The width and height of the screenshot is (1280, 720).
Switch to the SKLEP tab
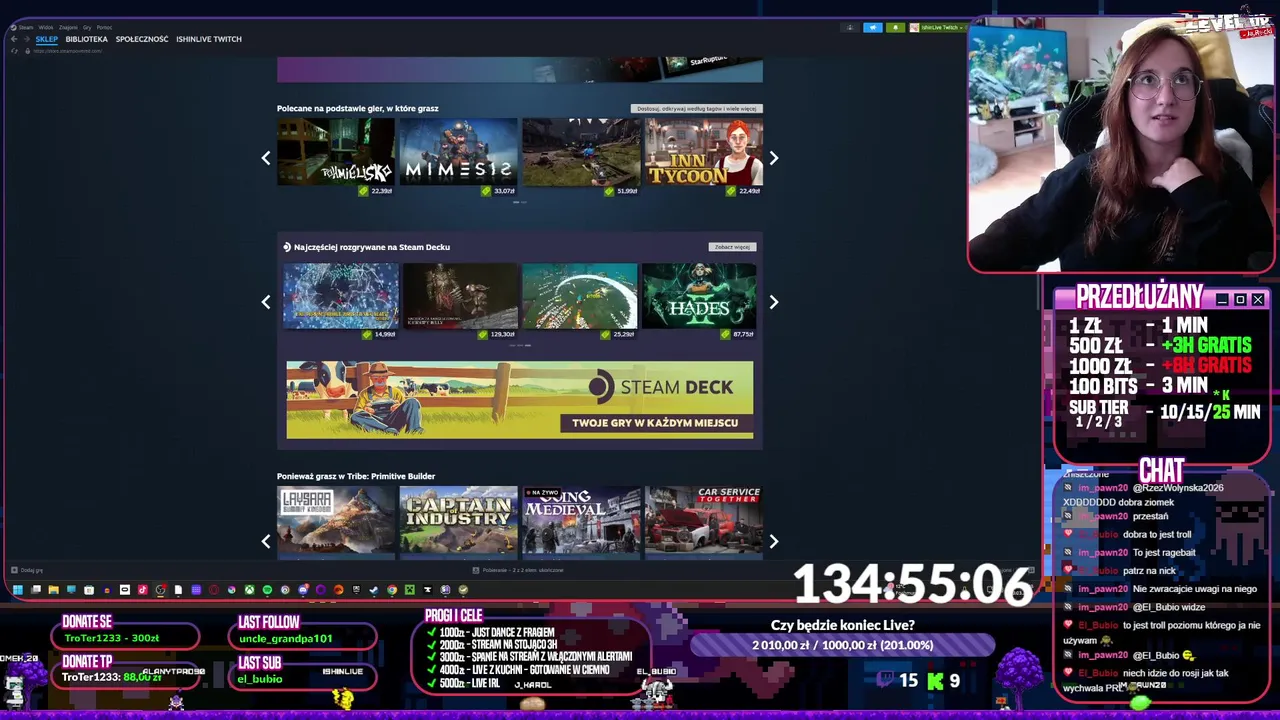point(47,39)
